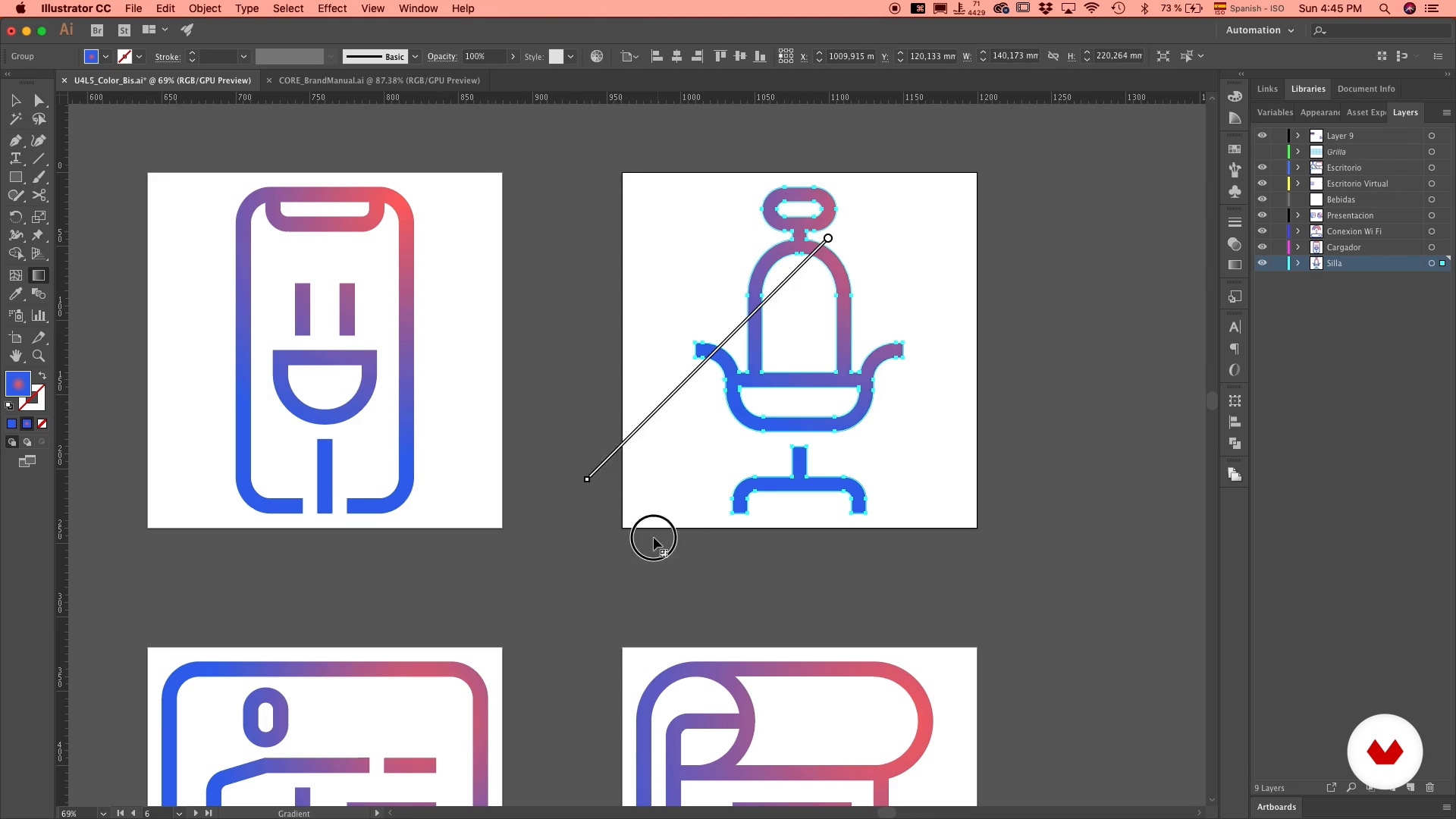
Task: Select the Gradient tool
Action: click(39, 275)
